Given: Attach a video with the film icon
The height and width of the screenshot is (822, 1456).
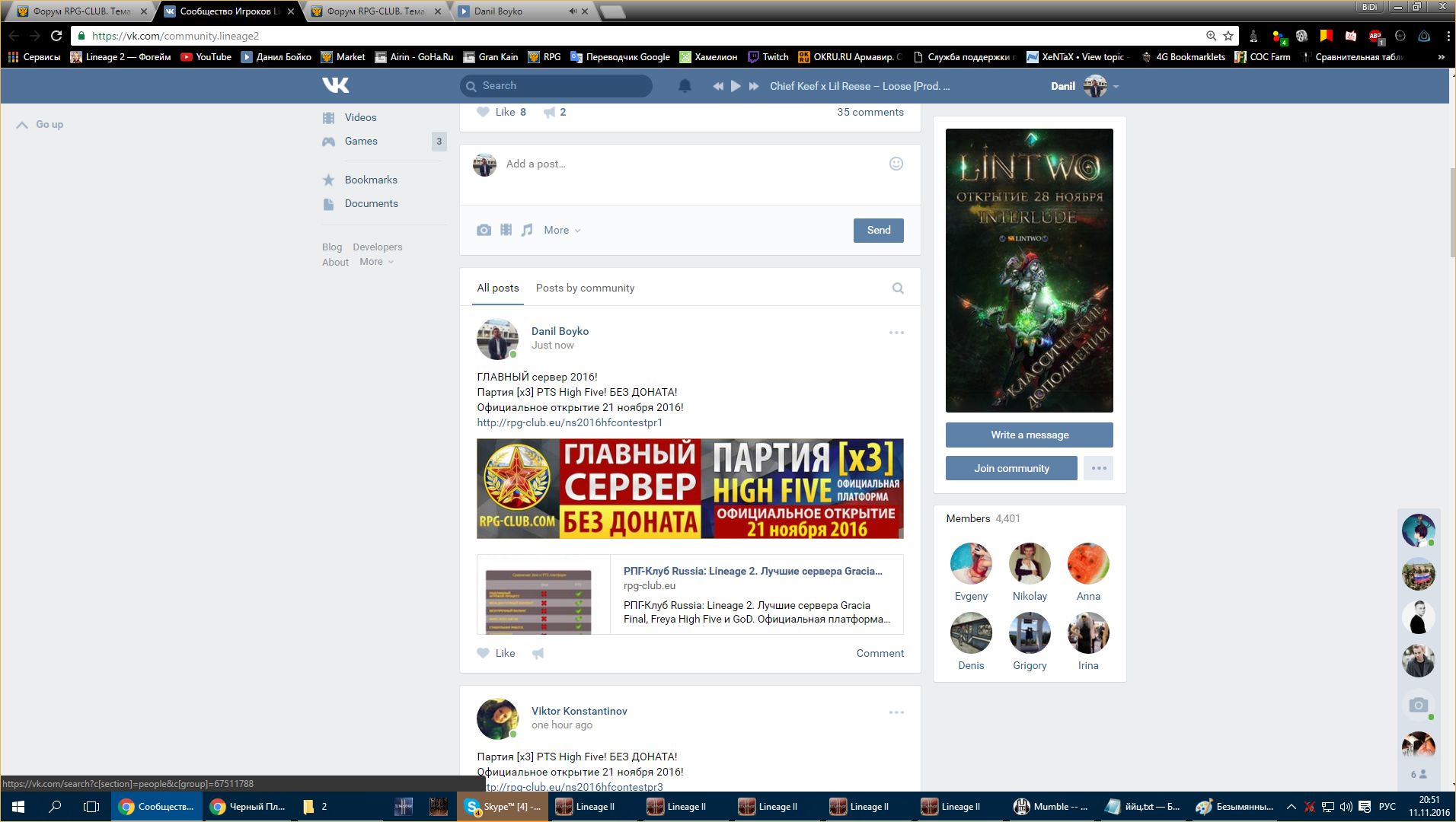Looking at the screenshot, I should [506, 230].
